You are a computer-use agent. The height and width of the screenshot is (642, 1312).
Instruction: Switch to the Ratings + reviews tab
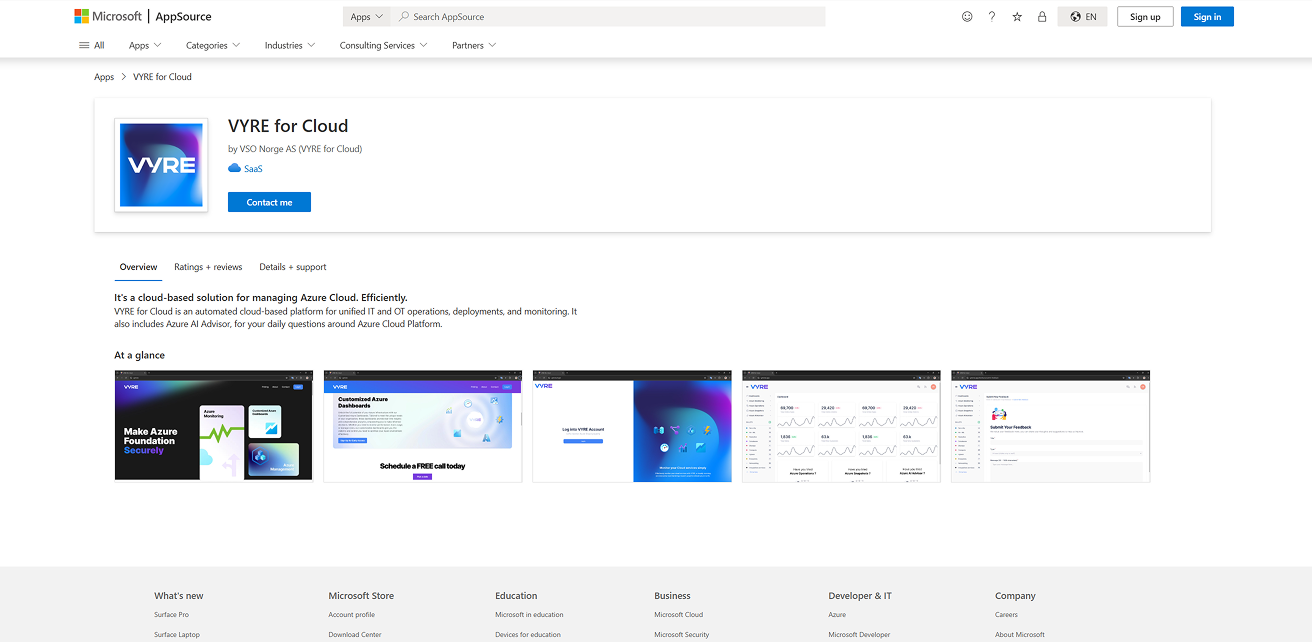coord(207,267)
